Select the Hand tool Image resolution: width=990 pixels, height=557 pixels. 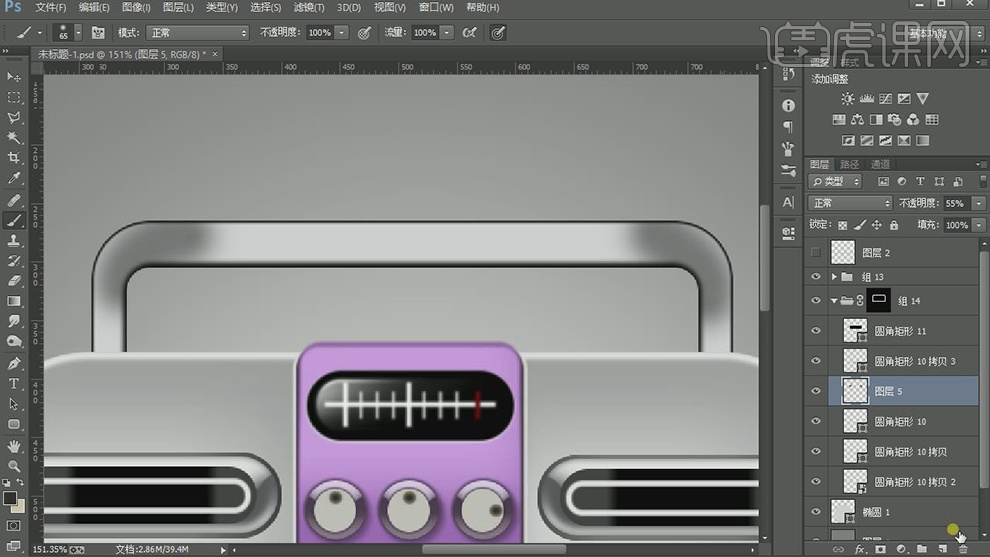coord(13,446)
